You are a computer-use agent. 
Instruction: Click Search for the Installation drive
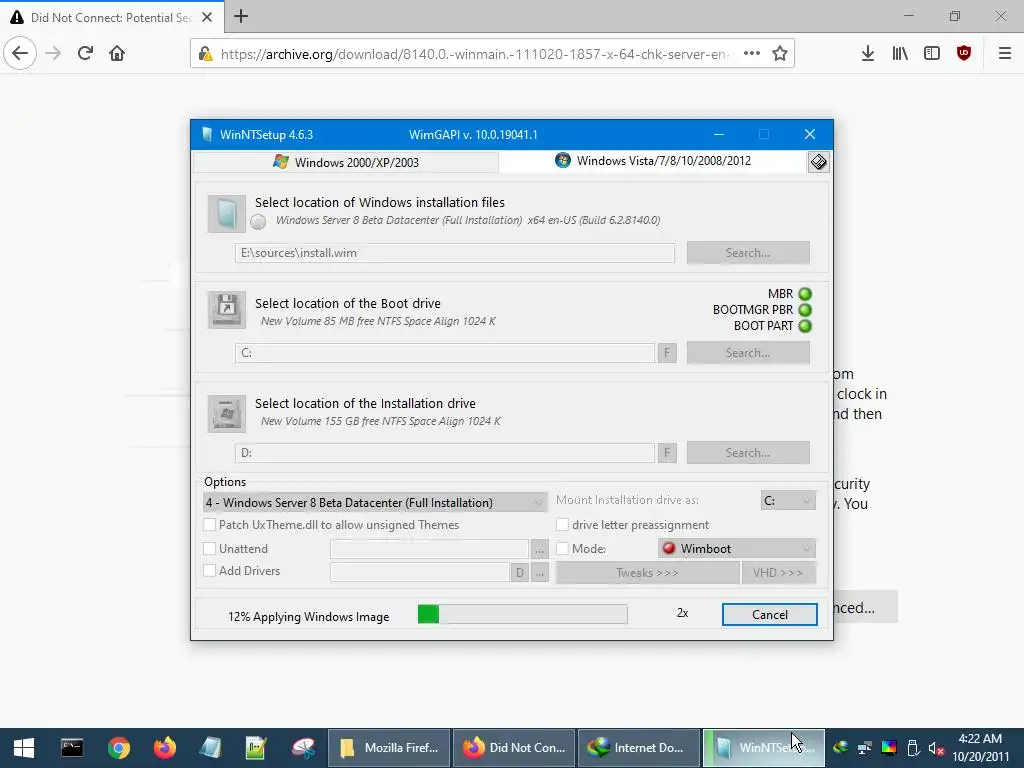748,453
